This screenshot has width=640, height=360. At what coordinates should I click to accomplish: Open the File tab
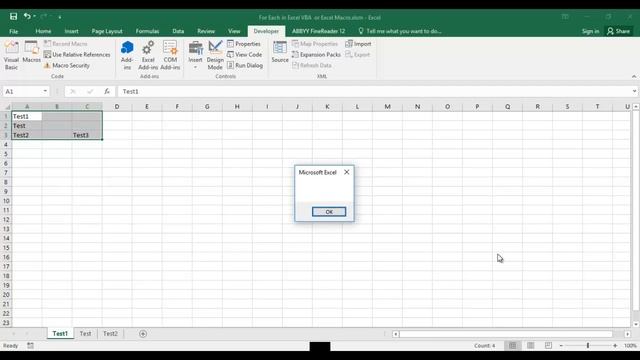(13, 31)
